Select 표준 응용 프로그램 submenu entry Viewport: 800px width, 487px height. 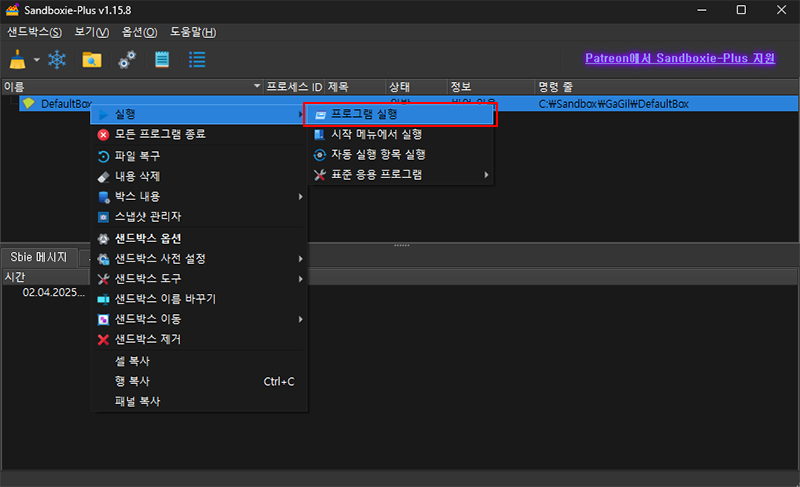401,175
